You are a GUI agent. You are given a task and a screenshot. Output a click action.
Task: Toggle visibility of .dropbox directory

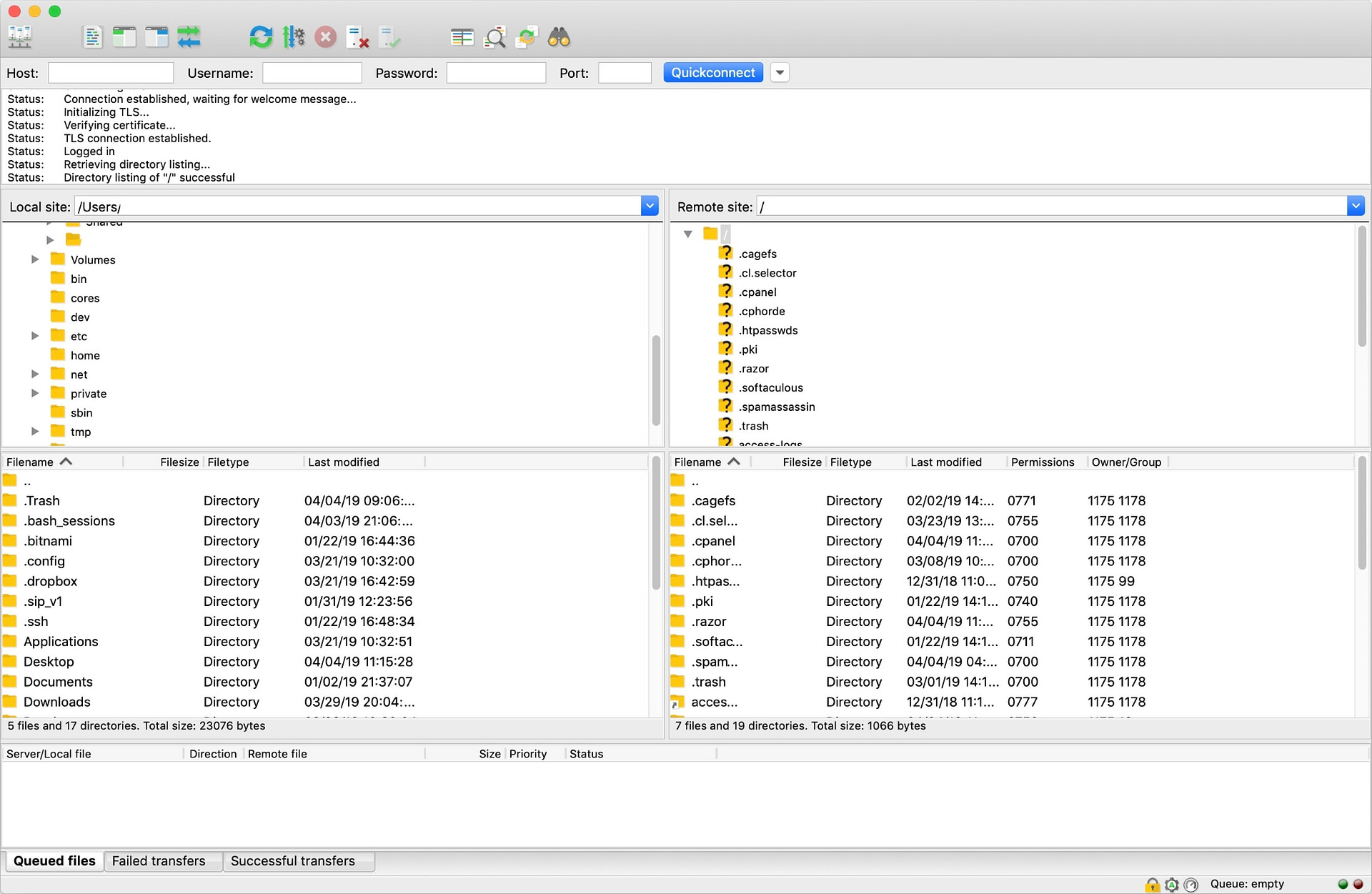pyautogui.click(x=49, y=580)
